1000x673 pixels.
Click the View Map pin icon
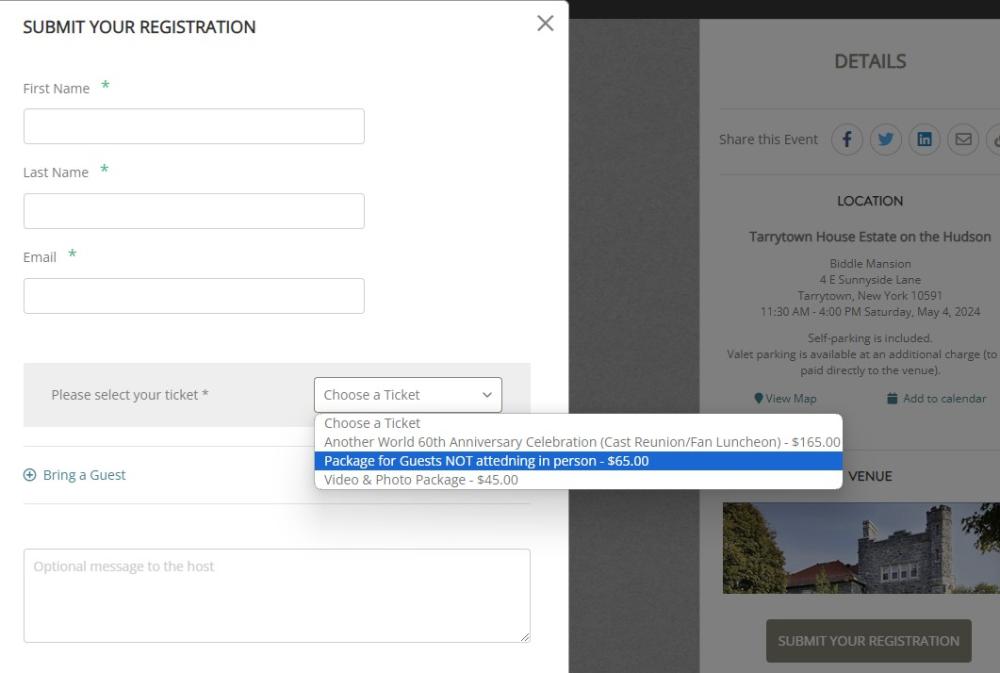coord(759,399)
